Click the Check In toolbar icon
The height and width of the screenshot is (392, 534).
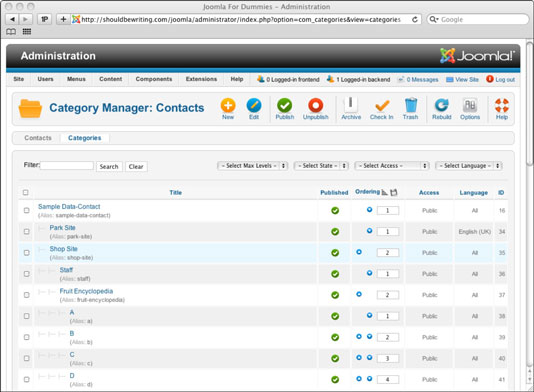pyautogui.click(x=382, y=106)
